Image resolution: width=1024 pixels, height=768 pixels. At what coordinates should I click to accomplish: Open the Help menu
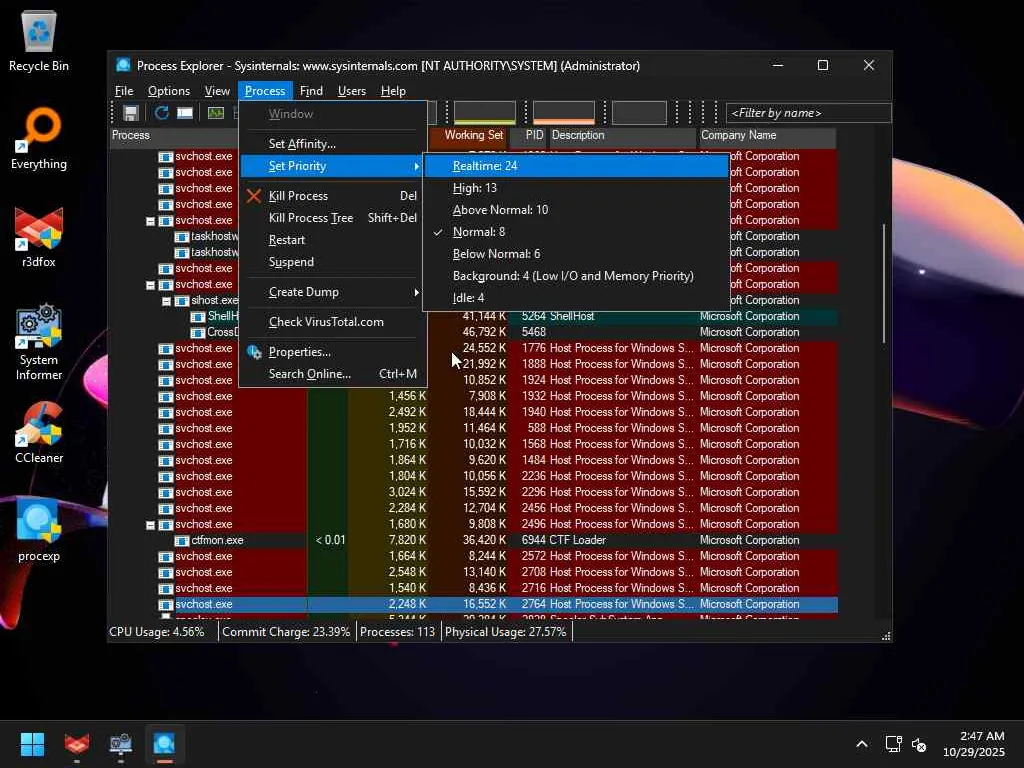pyautogui.click(x=392, y=91)
